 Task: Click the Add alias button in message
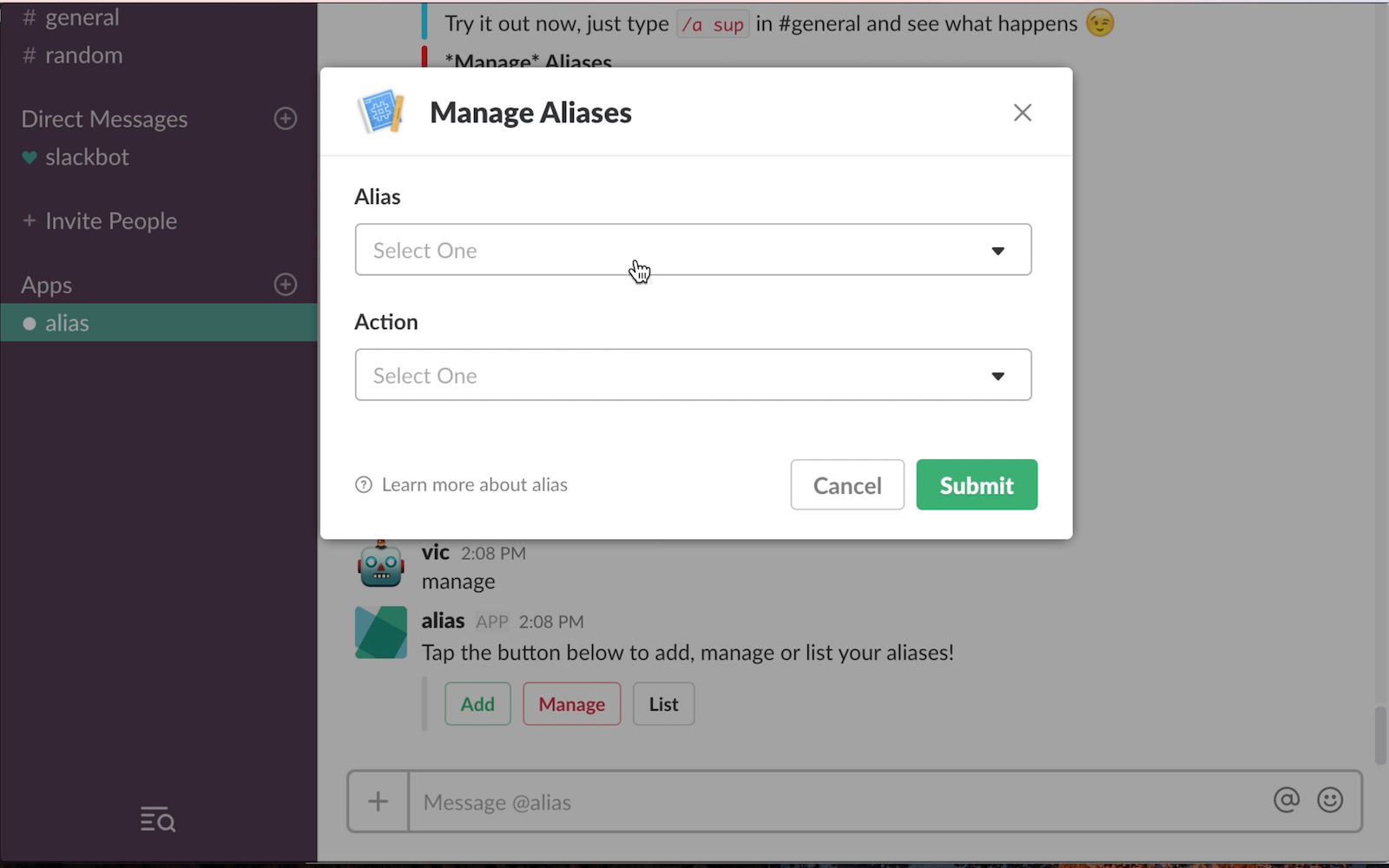pos(477,704)
